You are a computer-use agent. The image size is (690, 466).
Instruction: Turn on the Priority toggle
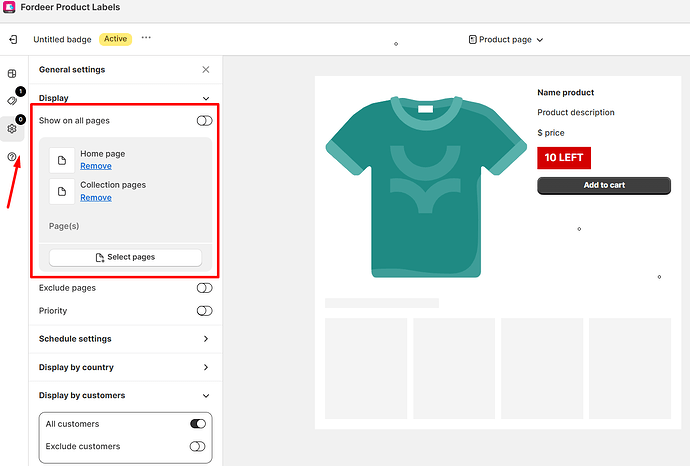pyautogui.click(x=205, y=311)
